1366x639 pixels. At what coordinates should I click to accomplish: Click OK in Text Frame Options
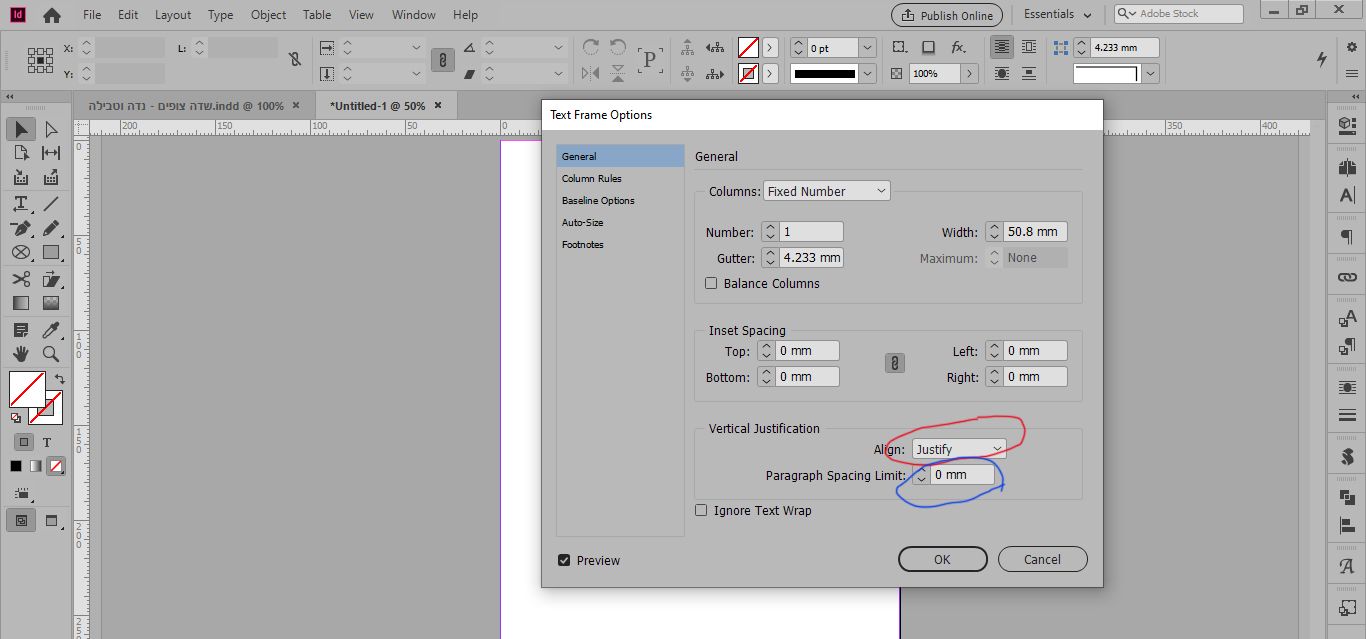[942, 559]
